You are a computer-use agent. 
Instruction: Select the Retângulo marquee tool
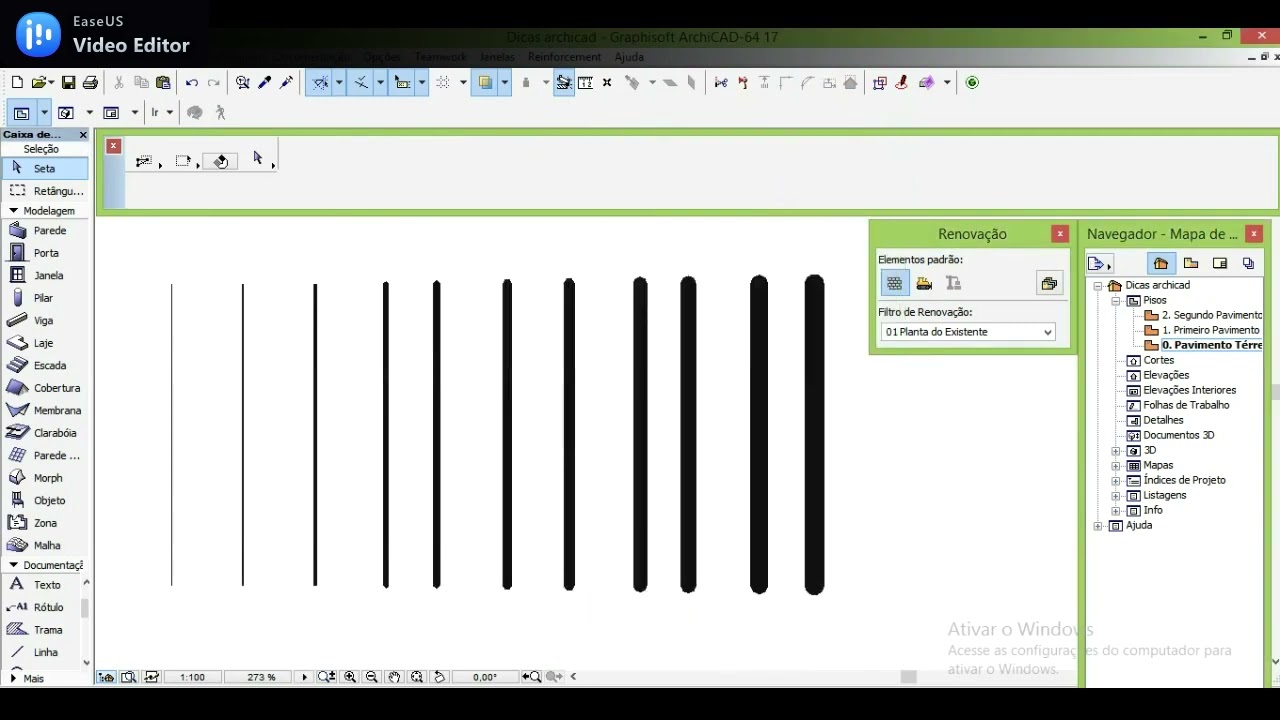[x=44, y=190]
